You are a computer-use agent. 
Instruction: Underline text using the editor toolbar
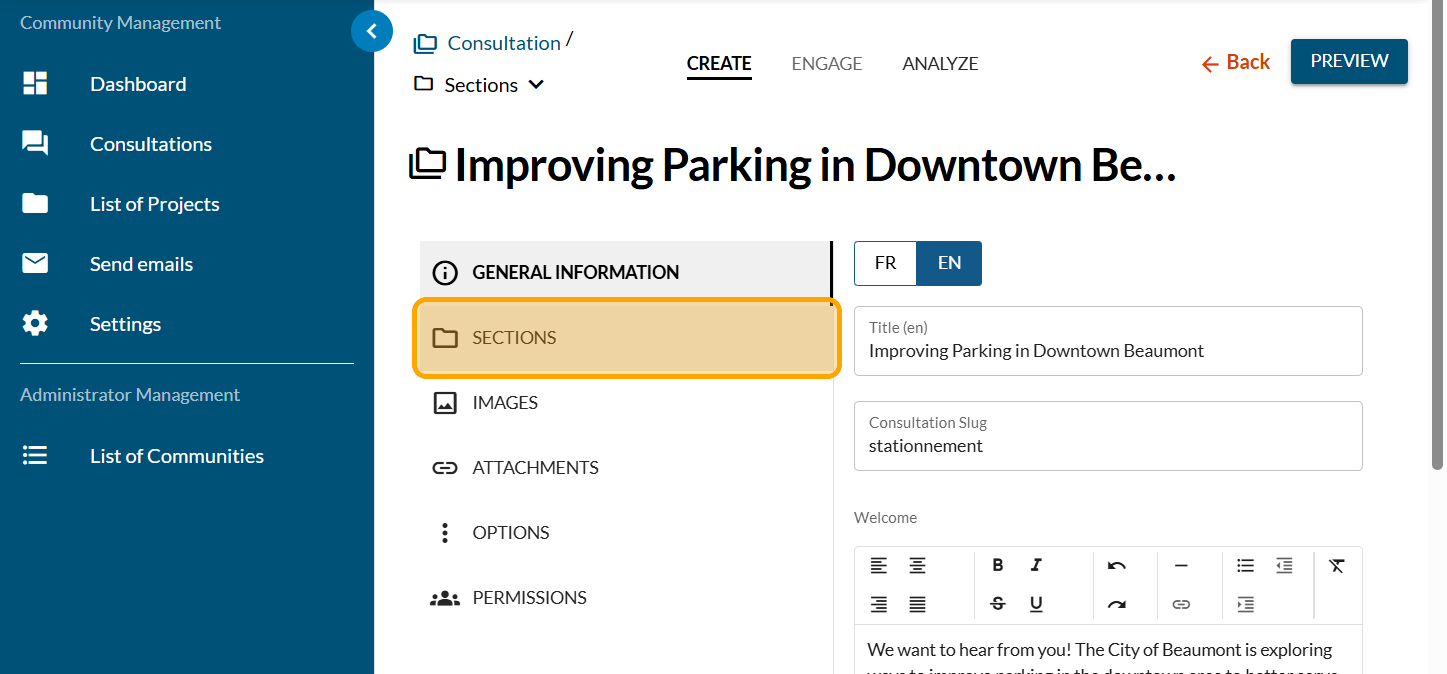1036,604
